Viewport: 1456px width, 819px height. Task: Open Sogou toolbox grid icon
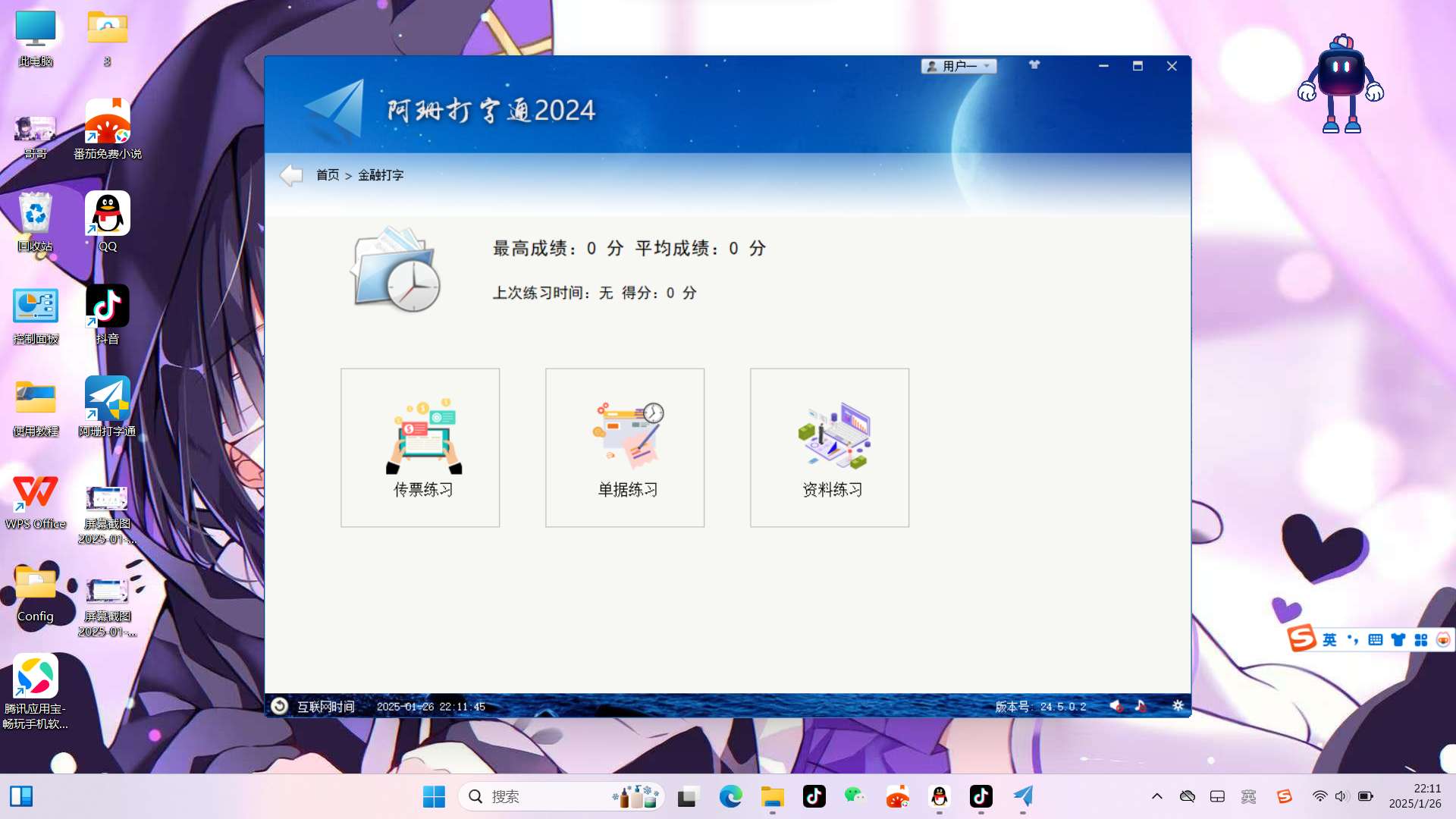click(1421, 640)
